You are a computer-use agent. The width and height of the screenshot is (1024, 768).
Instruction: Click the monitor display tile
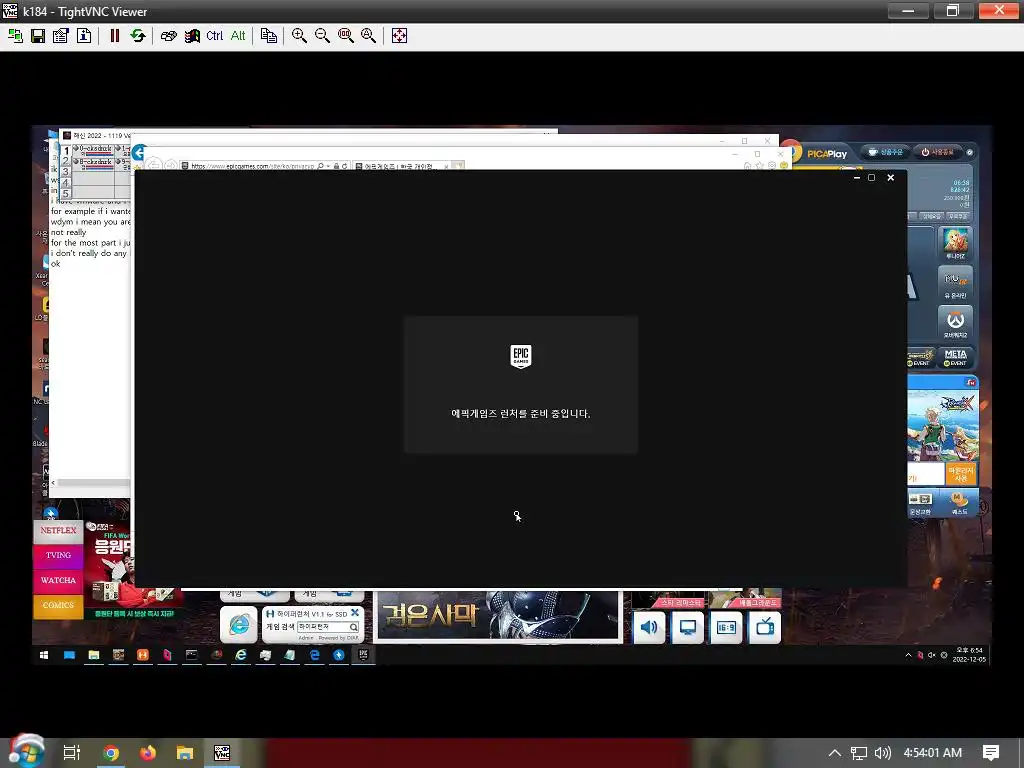point(688,628)
